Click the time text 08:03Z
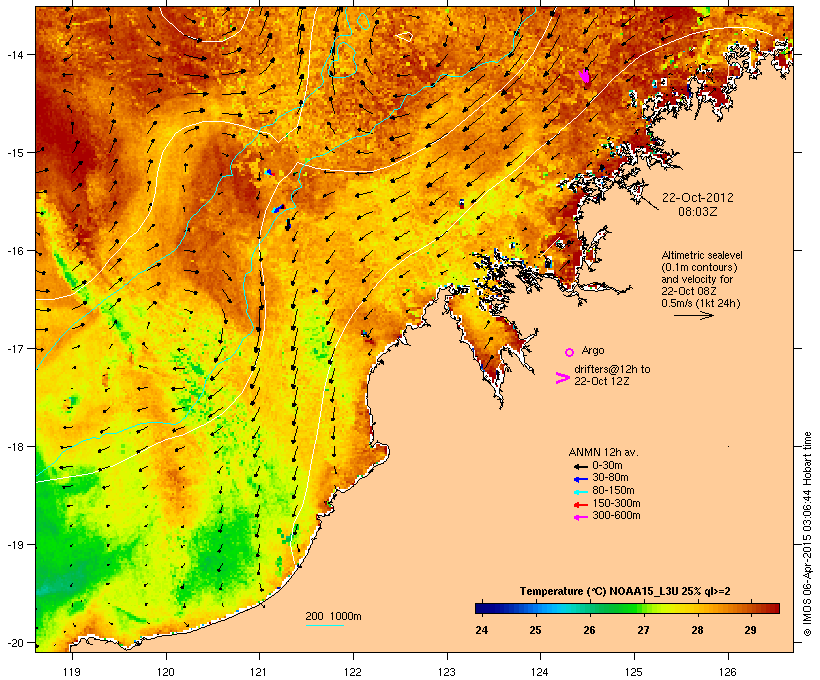The image size is (820, 680). 698,212
